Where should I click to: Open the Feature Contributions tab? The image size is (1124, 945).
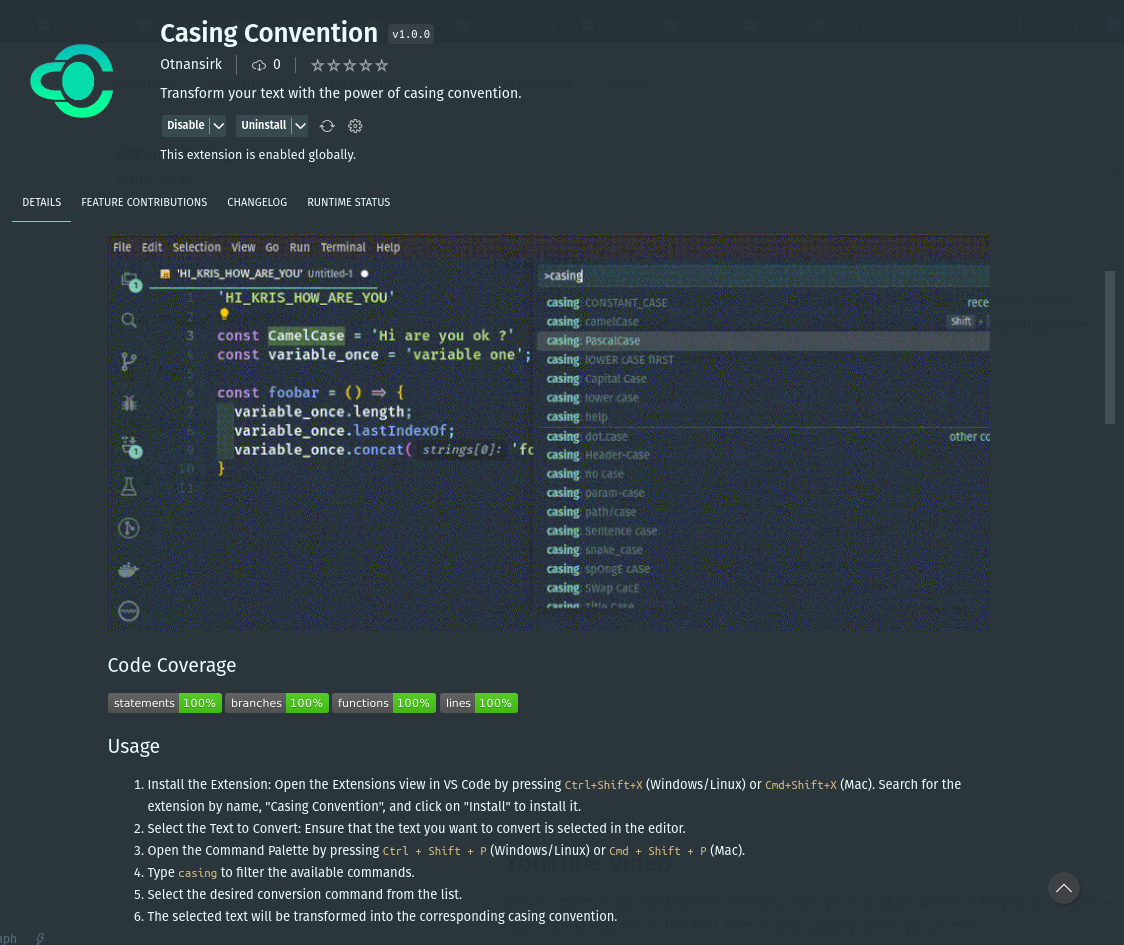pos(144,202)
